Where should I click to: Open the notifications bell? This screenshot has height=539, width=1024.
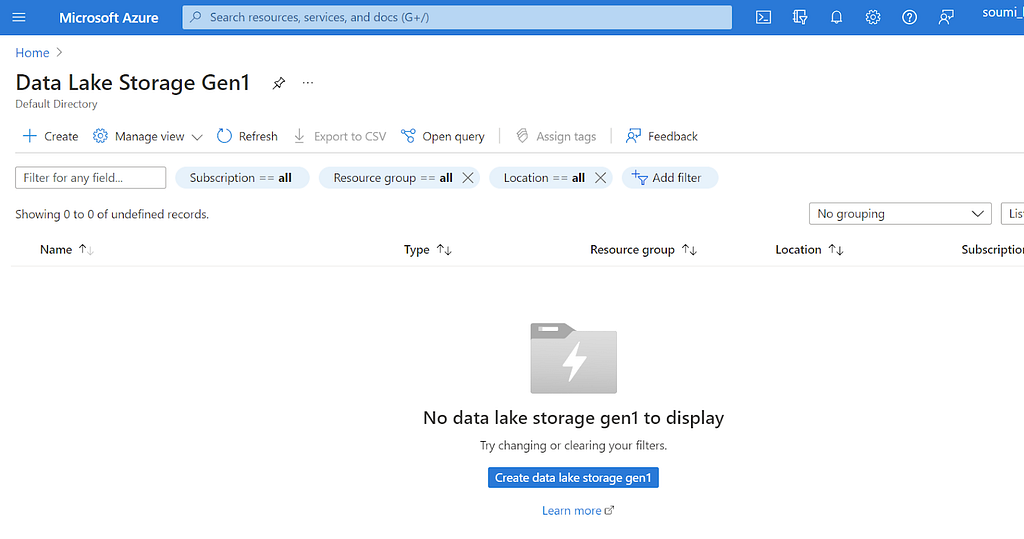[837, 18]
